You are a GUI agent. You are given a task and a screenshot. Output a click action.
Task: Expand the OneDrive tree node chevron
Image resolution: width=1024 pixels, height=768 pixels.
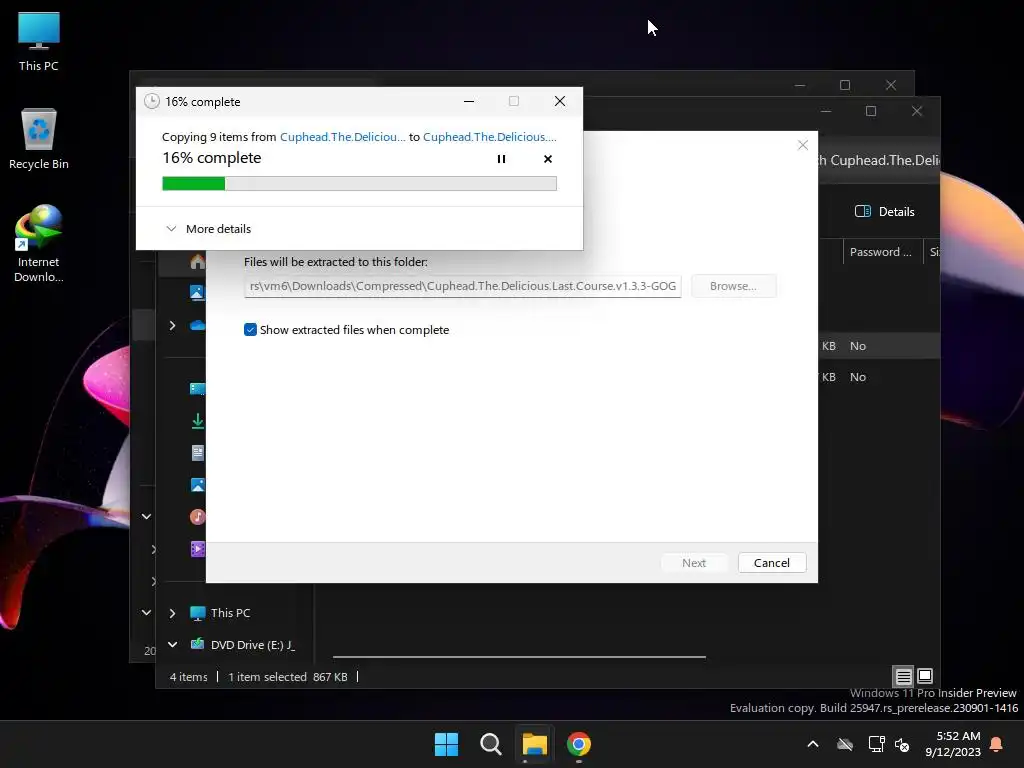172,325
